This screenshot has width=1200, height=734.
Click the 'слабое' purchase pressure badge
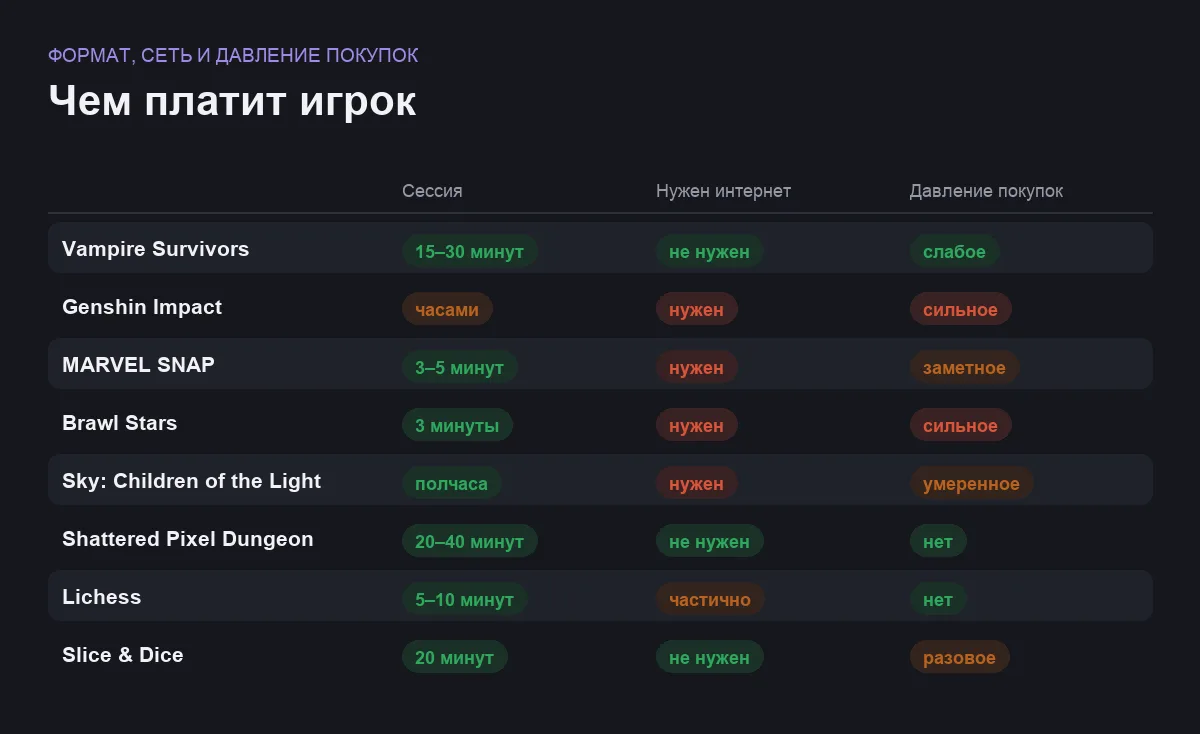tap(955, 251)
